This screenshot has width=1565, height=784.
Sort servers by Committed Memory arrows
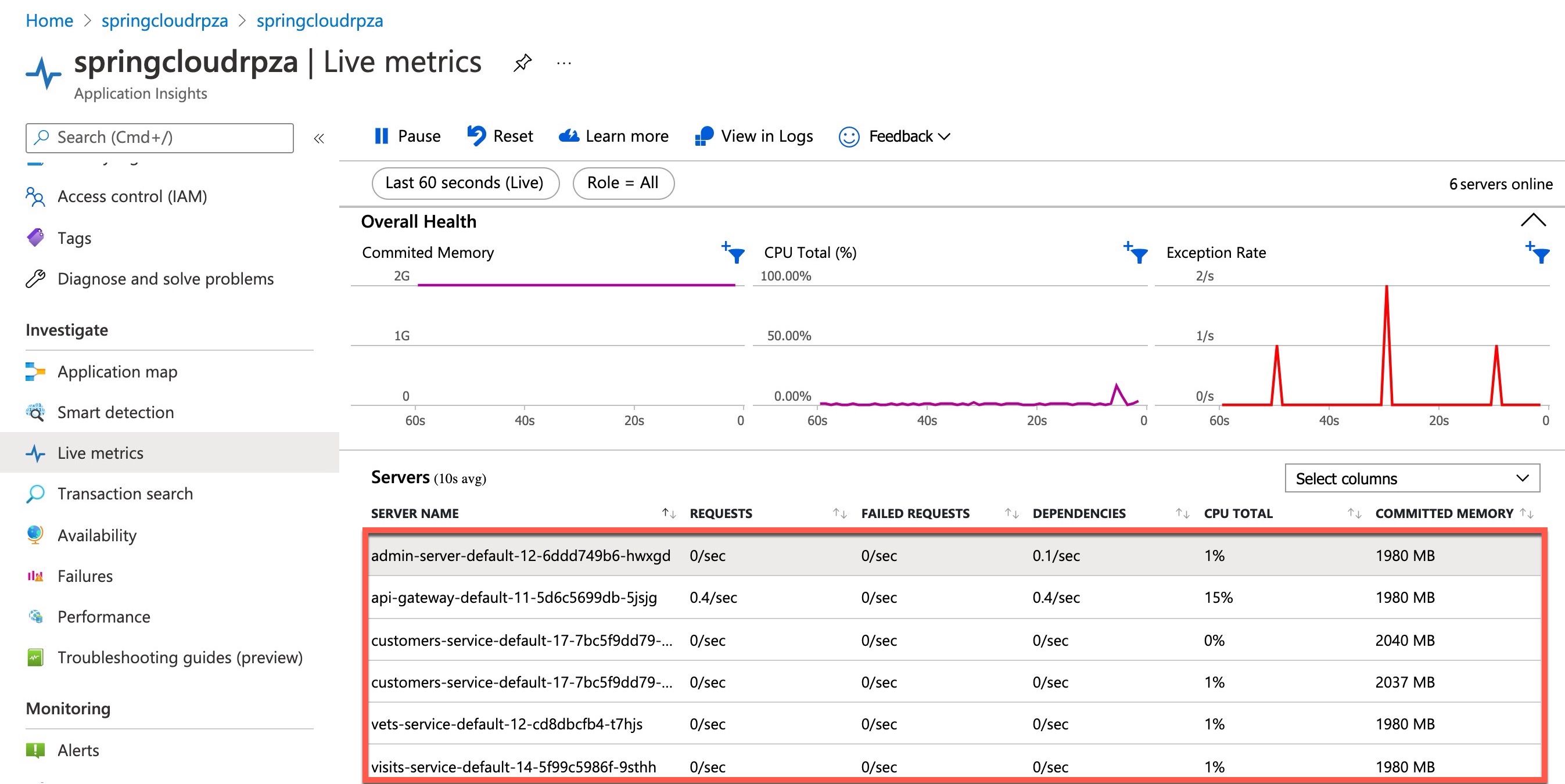click(1527, 514)
